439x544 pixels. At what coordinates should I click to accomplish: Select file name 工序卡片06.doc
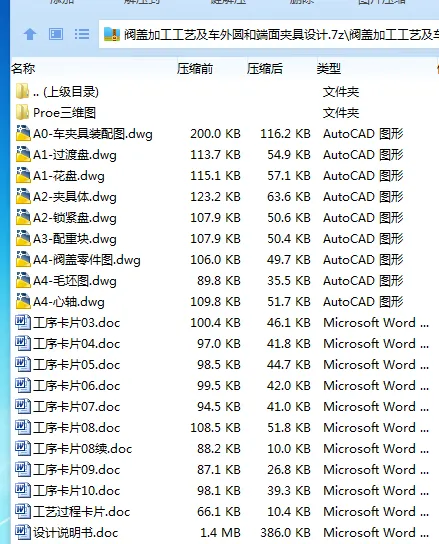[77, 386]
